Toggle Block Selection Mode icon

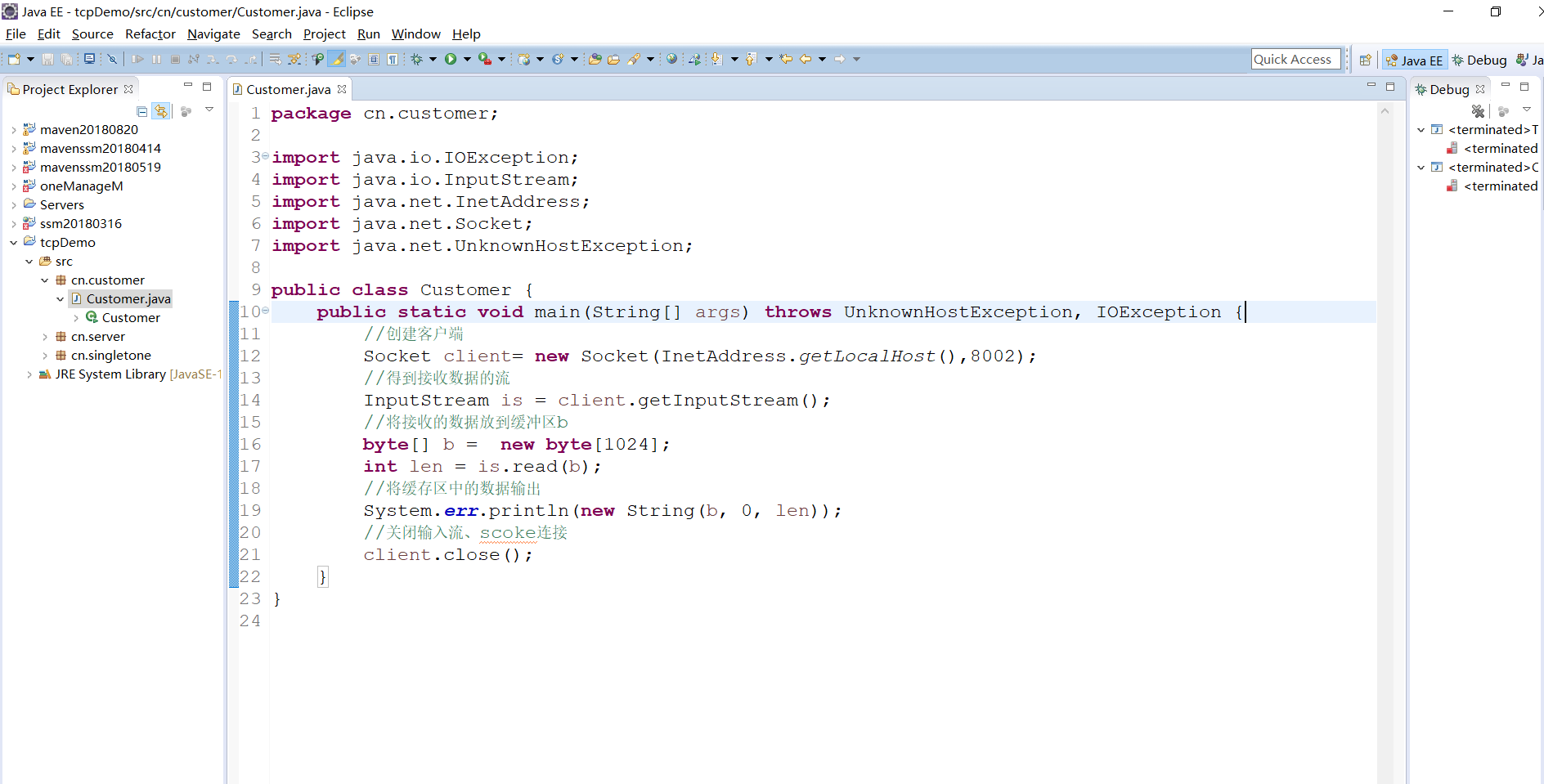[x=374, y=59]
